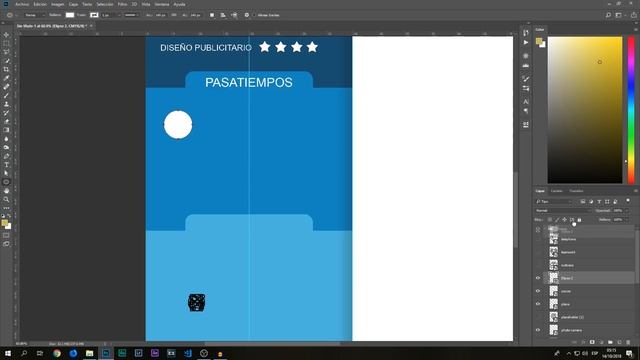Click the add layer mask icon

coord(592,342)
